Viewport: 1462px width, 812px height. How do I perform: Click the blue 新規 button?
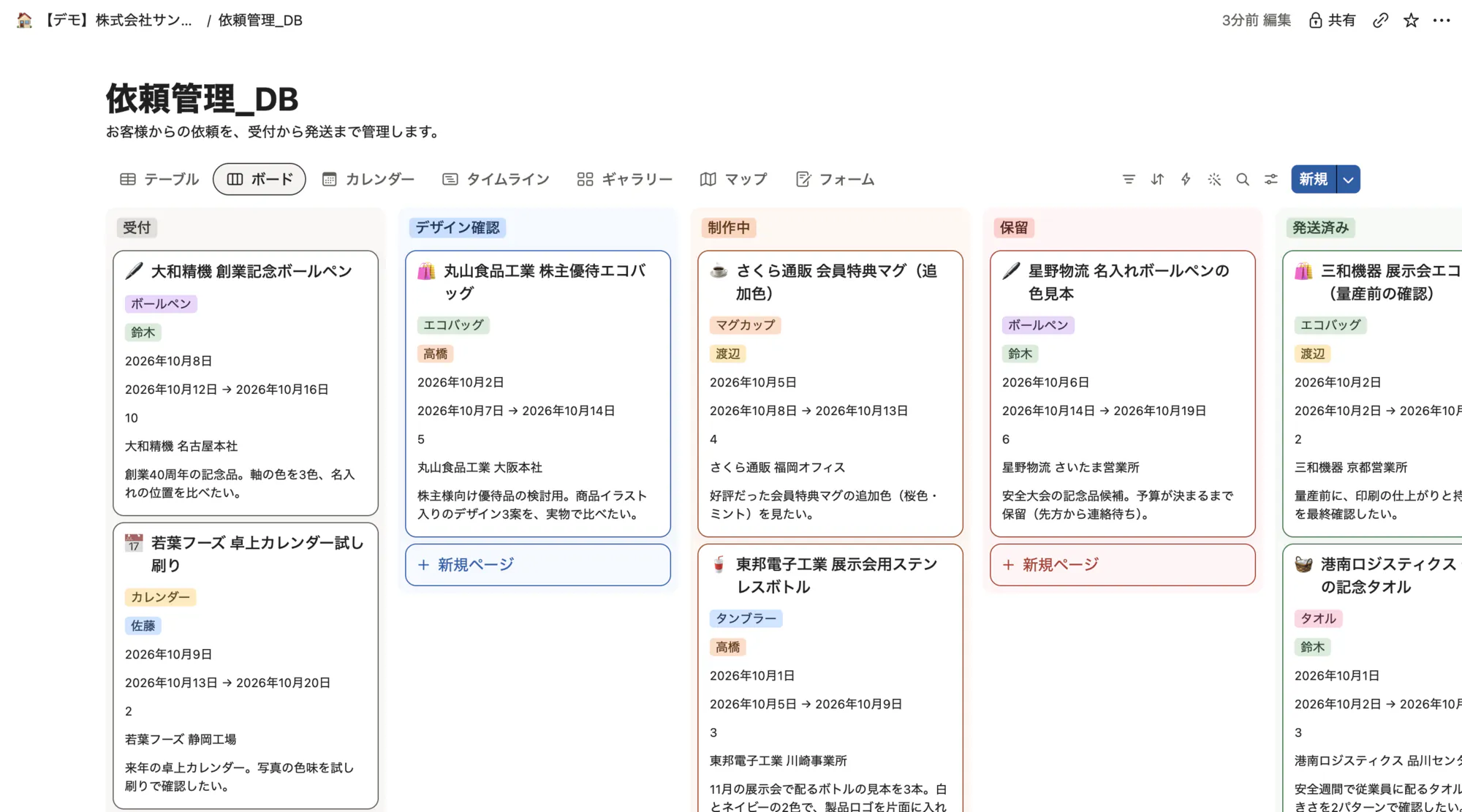pos(1314,179)
